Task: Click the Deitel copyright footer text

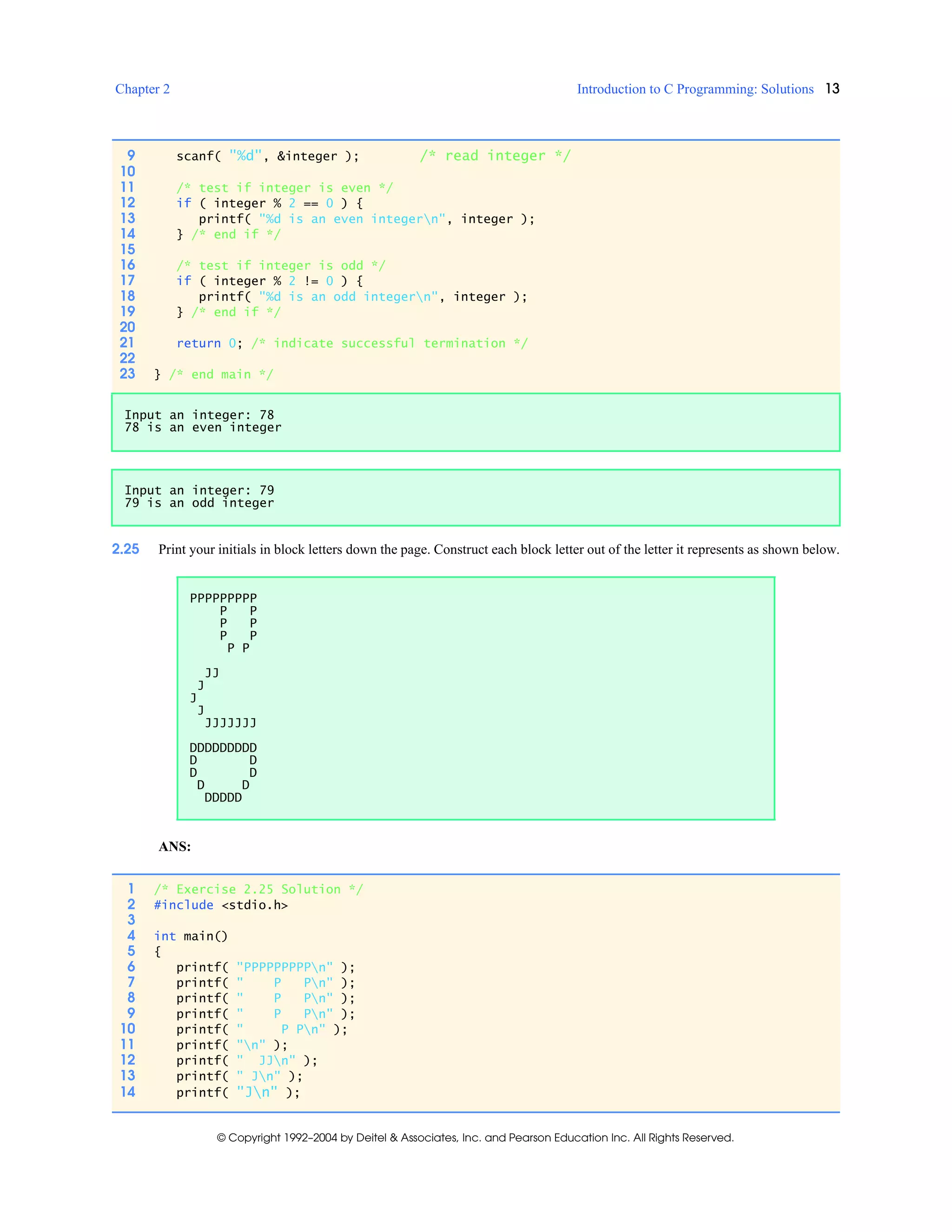Action: [x=475, y=1137]
